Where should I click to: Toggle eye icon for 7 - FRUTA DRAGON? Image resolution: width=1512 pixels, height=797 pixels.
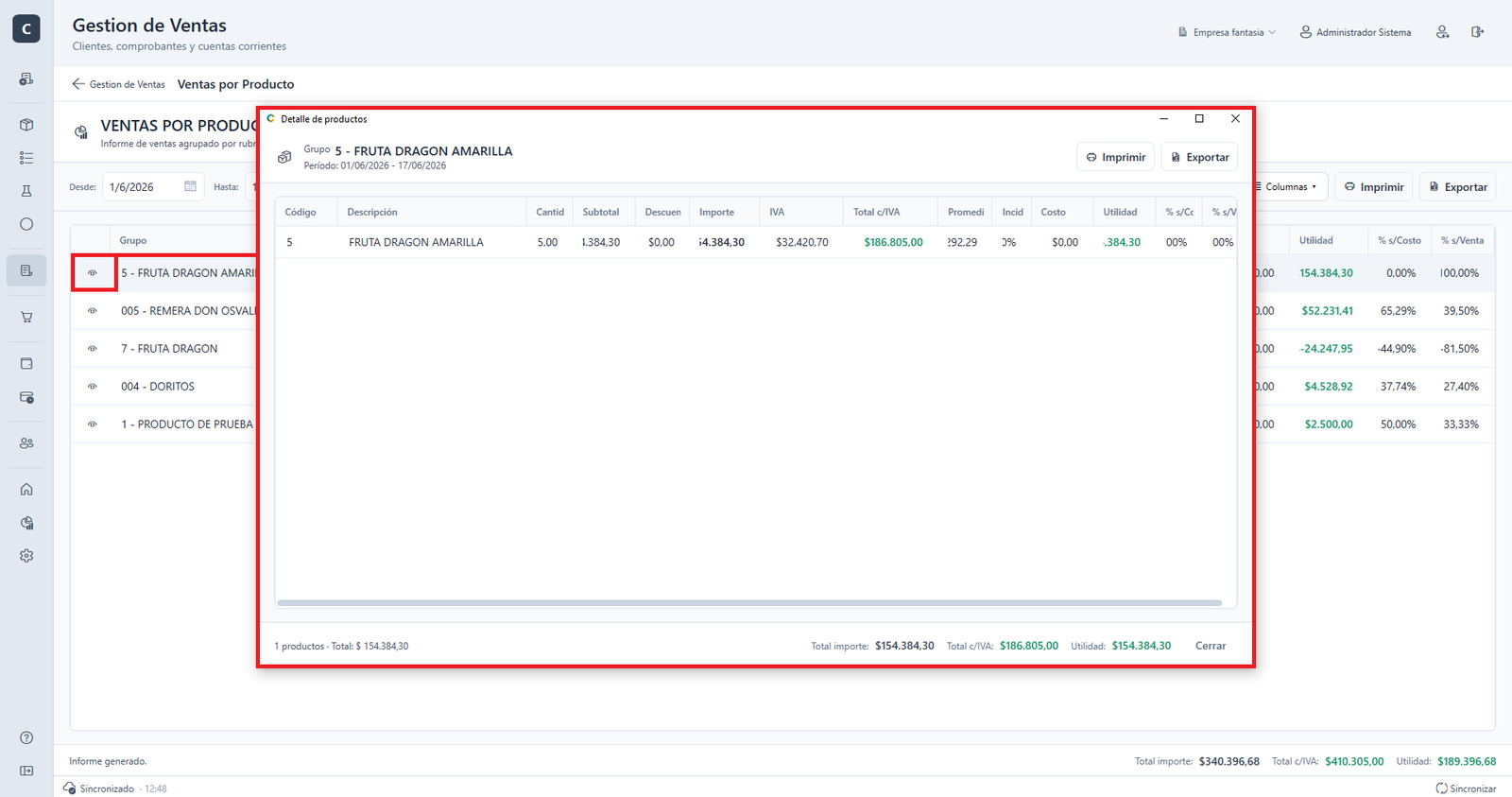point(93,348)
